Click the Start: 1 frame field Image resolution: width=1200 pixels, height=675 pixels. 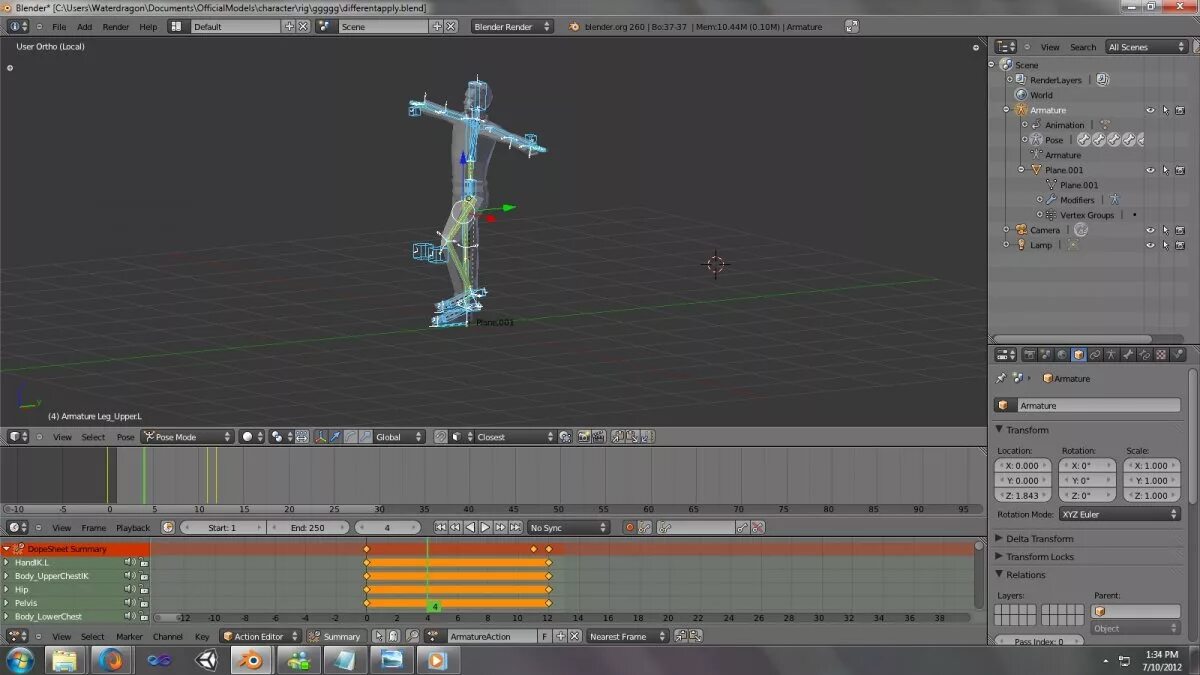pyautogui.click(x=221, y=527)
